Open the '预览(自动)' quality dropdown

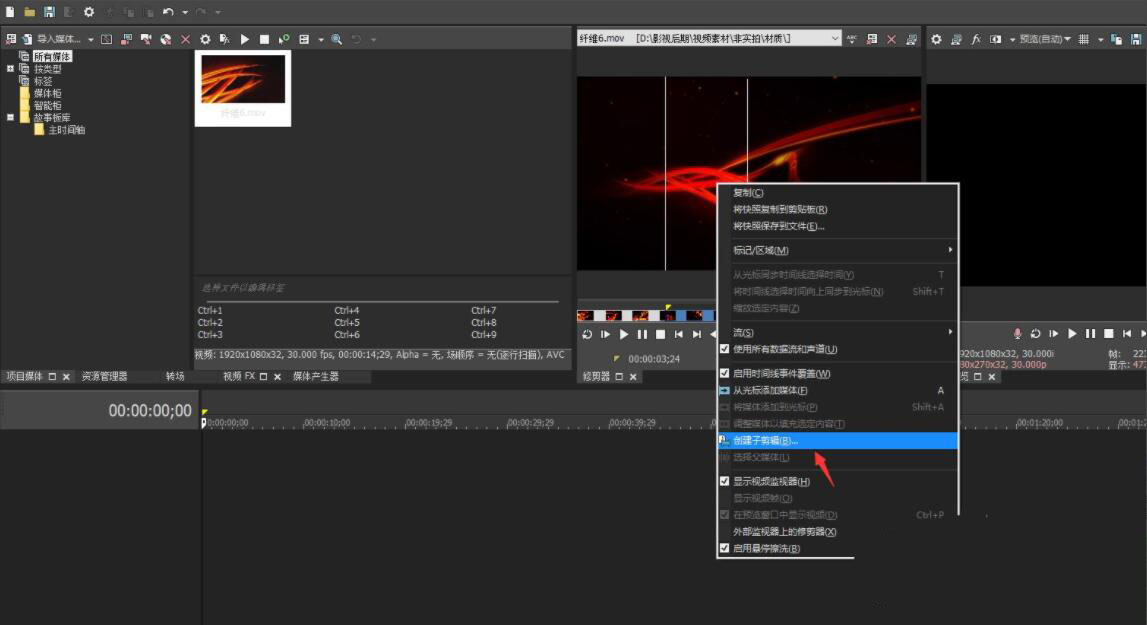pos(1044,39)
